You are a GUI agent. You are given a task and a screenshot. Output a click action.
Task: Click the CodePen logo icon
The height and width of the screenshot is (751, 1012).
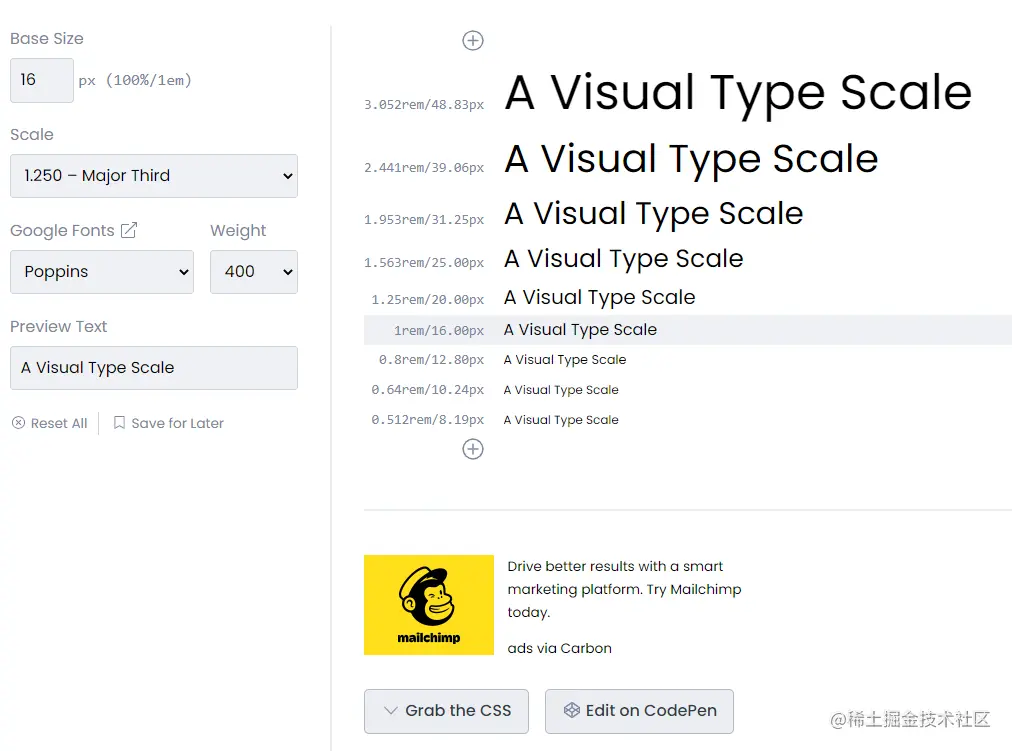point(572,710)
